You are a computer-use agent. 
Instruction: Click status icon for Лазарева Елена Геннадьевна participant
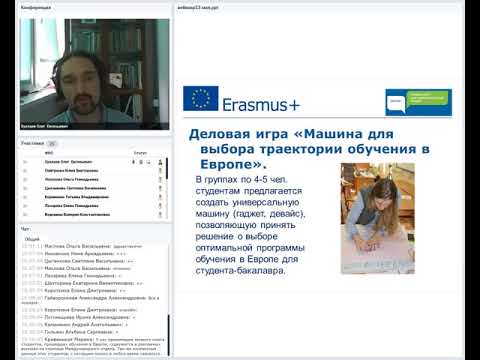click(160, 206)
